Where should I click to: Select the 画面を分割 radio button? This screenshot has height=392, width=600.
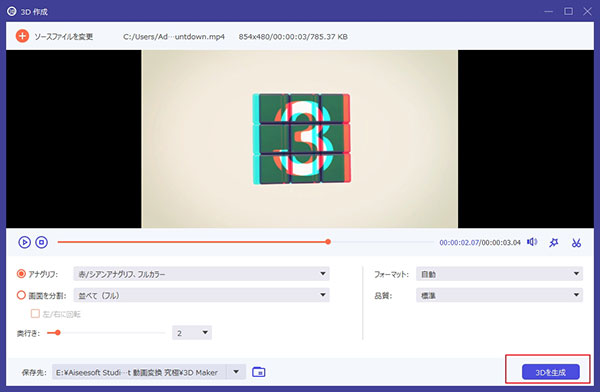coord(21,295)
